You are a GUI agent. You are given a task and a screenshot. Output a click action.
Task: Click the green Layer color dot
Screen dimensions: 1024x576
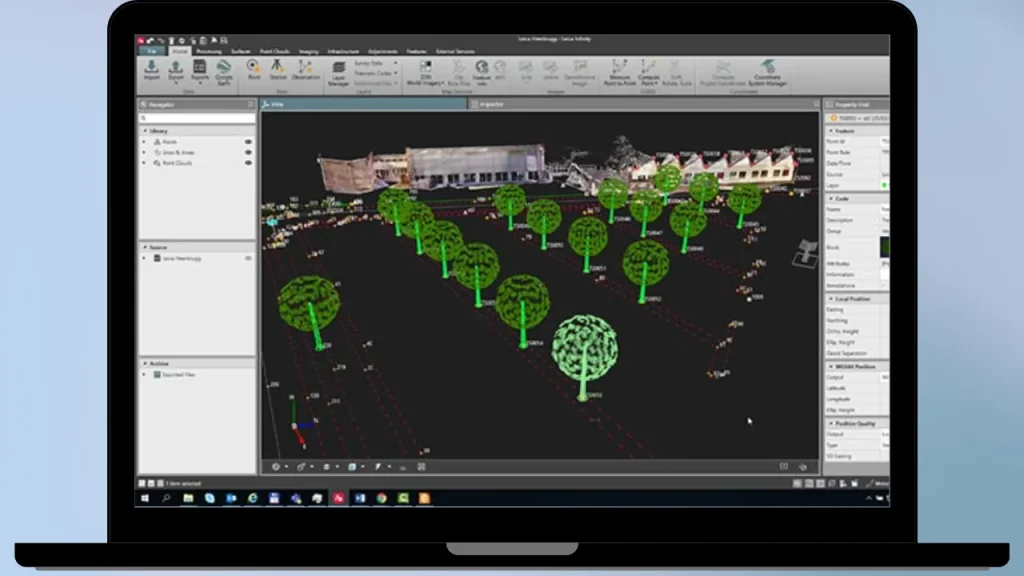click(885, 185)
